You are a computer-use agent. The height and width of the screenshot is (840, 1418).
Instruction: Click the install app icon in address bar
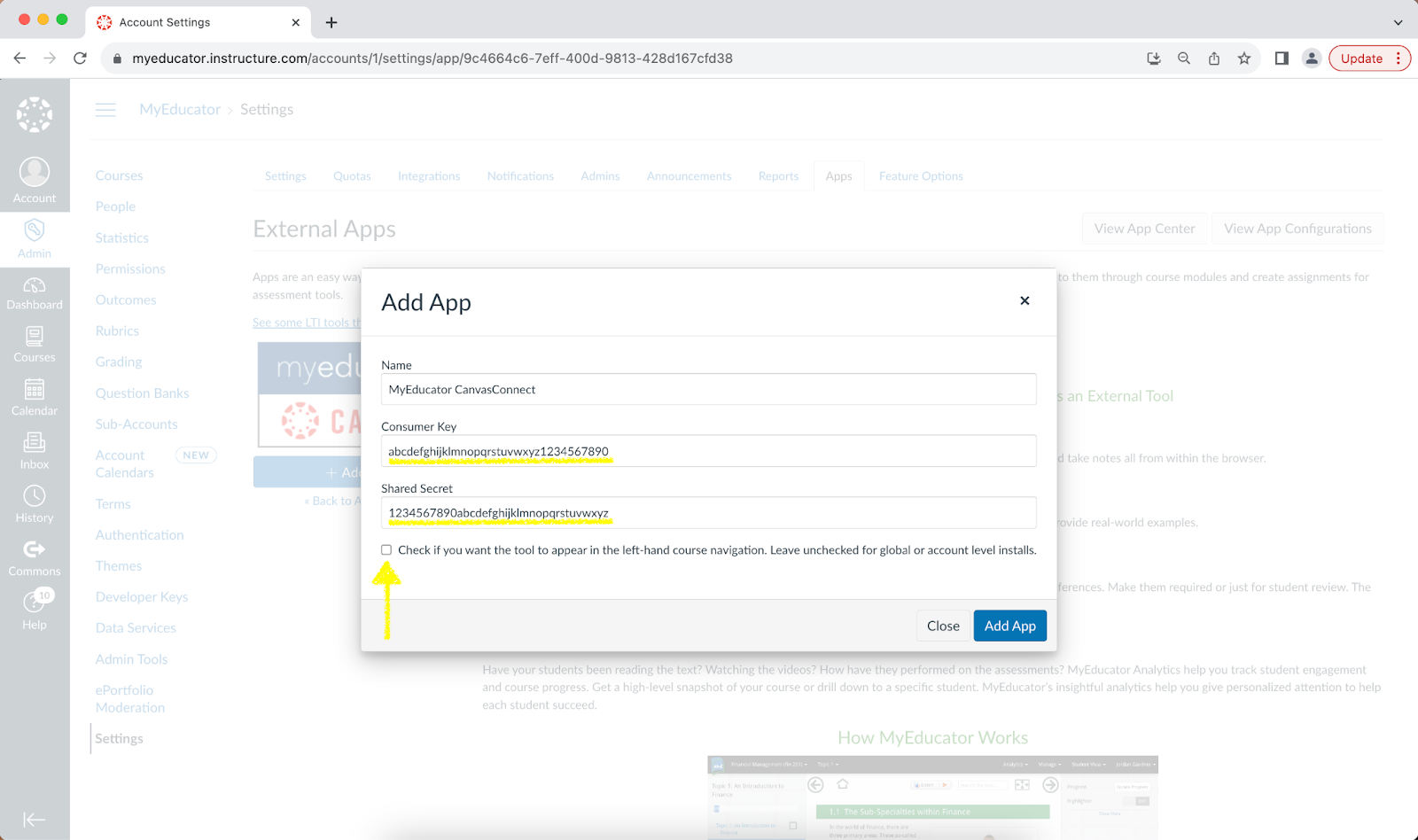(1154, 58)
